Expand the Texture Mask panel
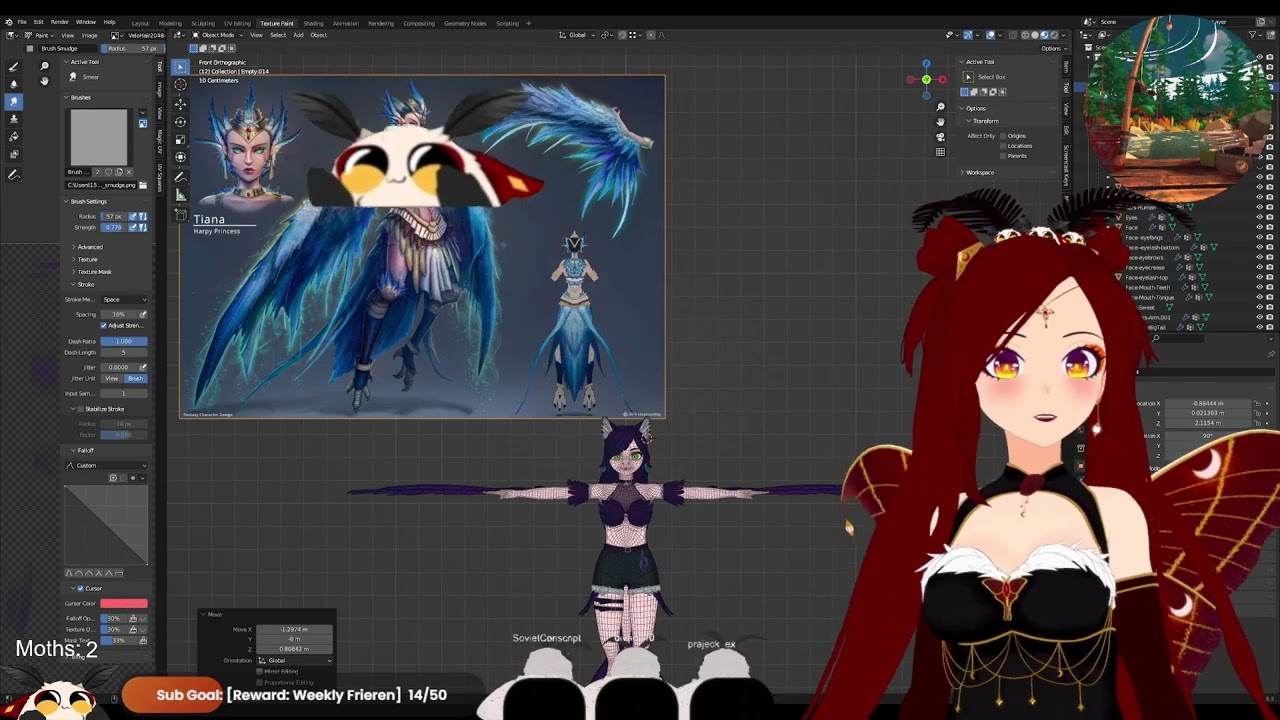 tap(92, 272)
